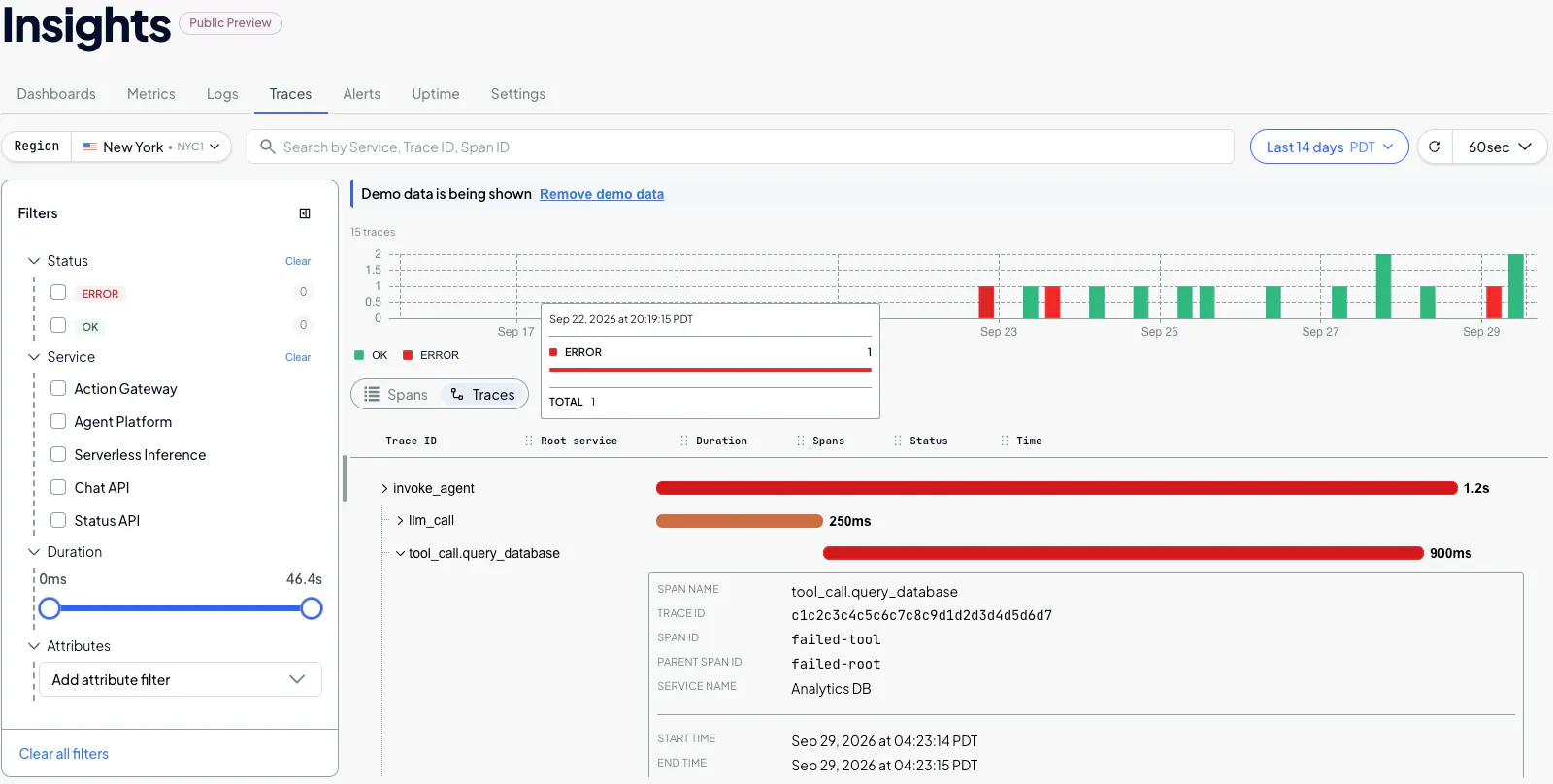The width and height of the screenshot is (1553, 784).
Task: Open the Last 14 days time range dropdown
Action: click(1329, 147)
